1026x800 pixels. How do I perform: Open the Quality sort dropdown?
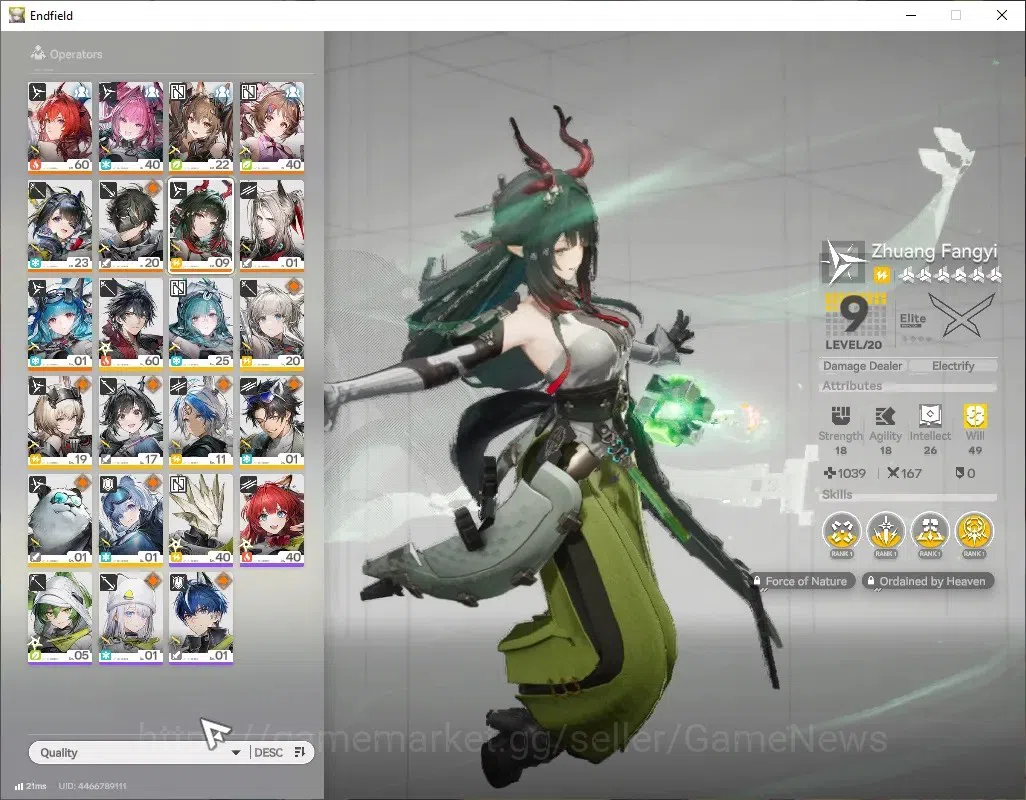[x=139, y=752]
